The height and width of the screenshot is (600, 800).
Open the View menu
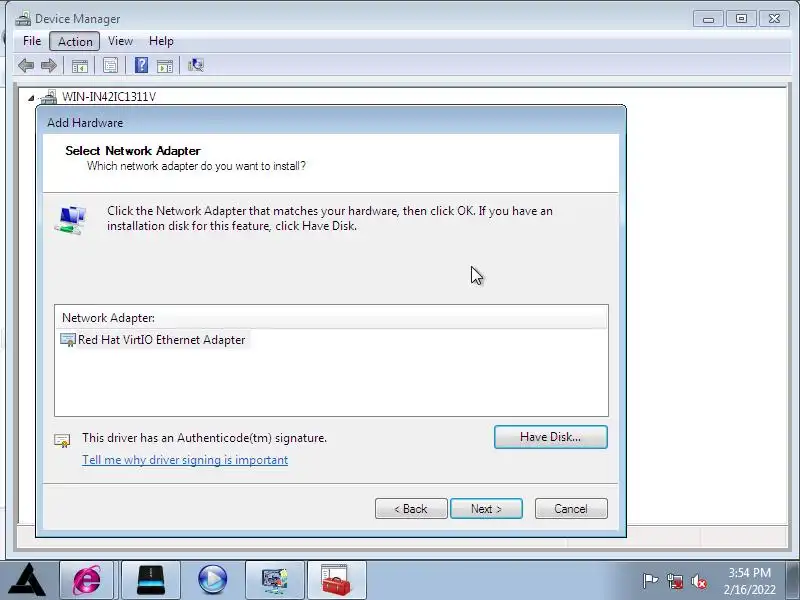(x=120, y=41)
